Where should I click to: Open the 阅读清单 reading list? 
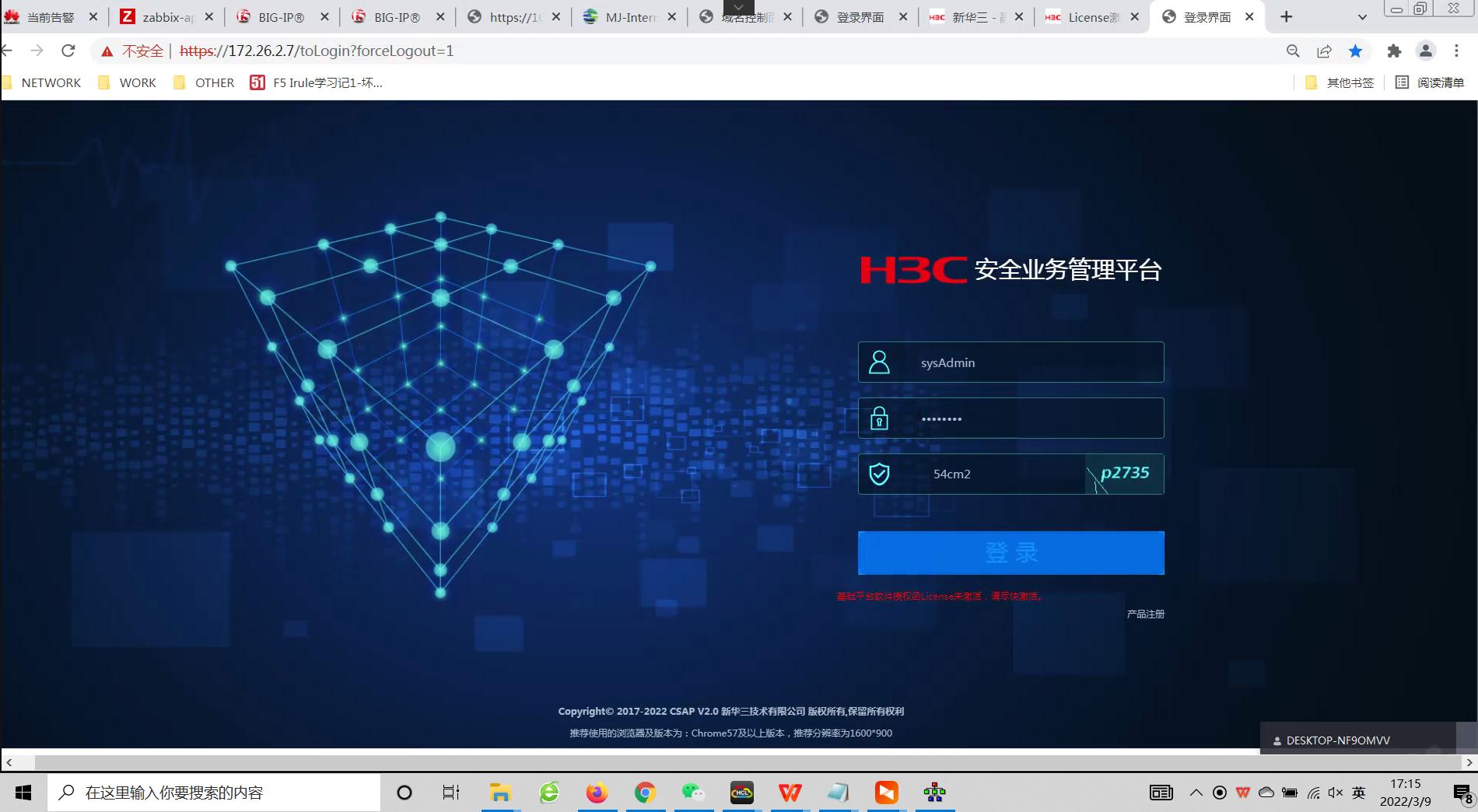point(1431,82)
